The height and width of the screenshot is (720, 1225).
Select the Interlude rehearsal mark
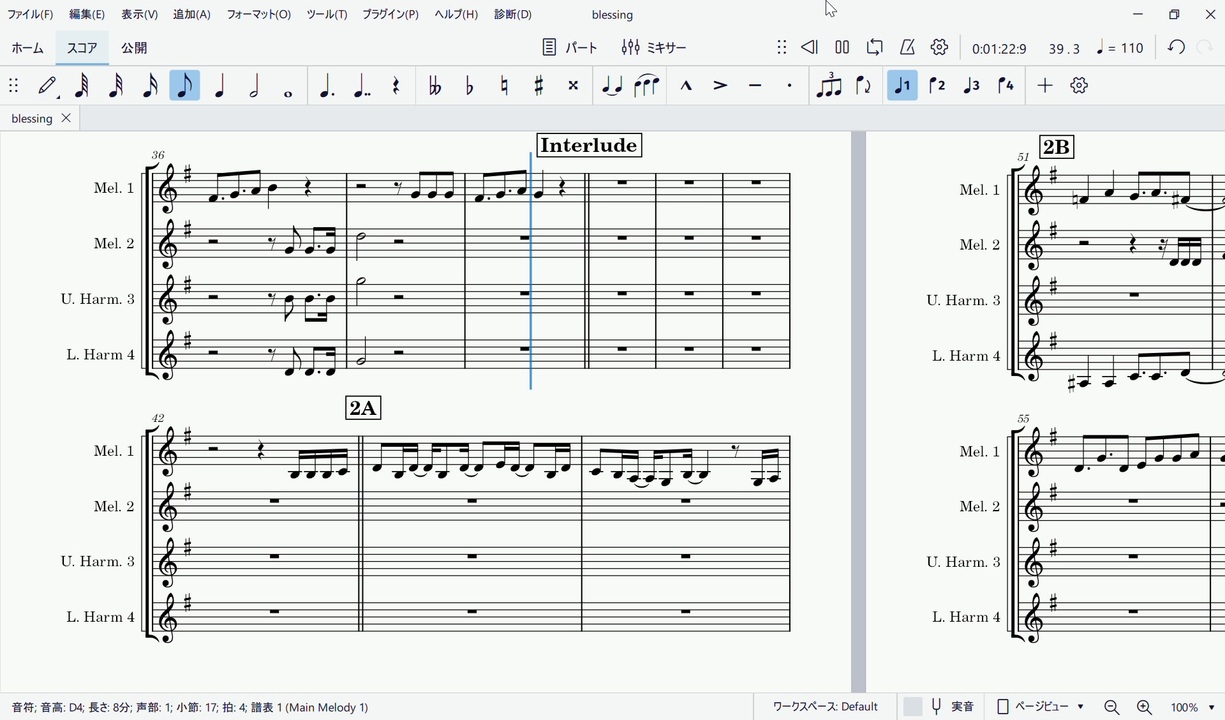coord(589,146)
